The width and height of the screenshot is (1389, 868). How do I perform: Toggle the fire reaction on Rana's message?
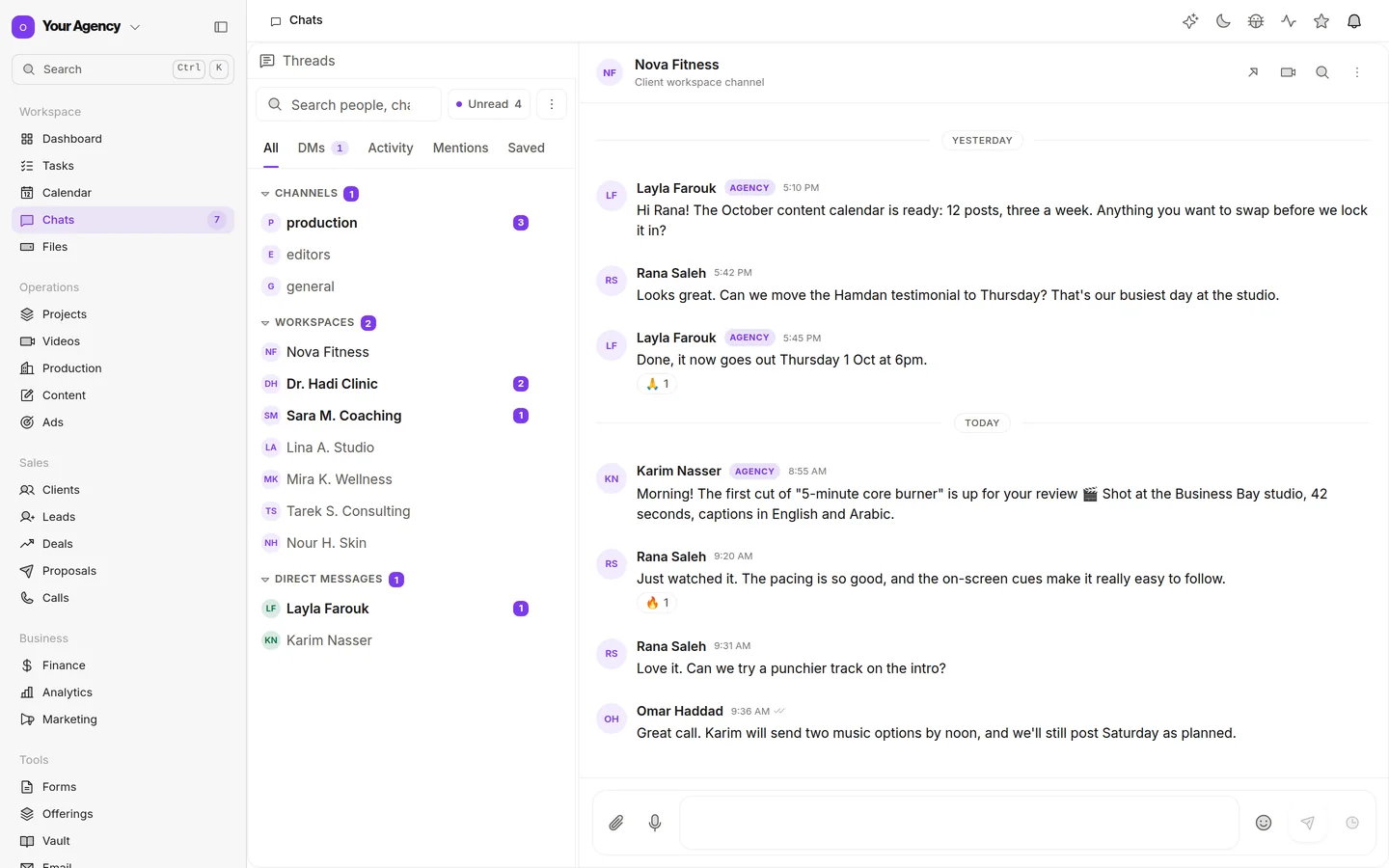(657, 603)
